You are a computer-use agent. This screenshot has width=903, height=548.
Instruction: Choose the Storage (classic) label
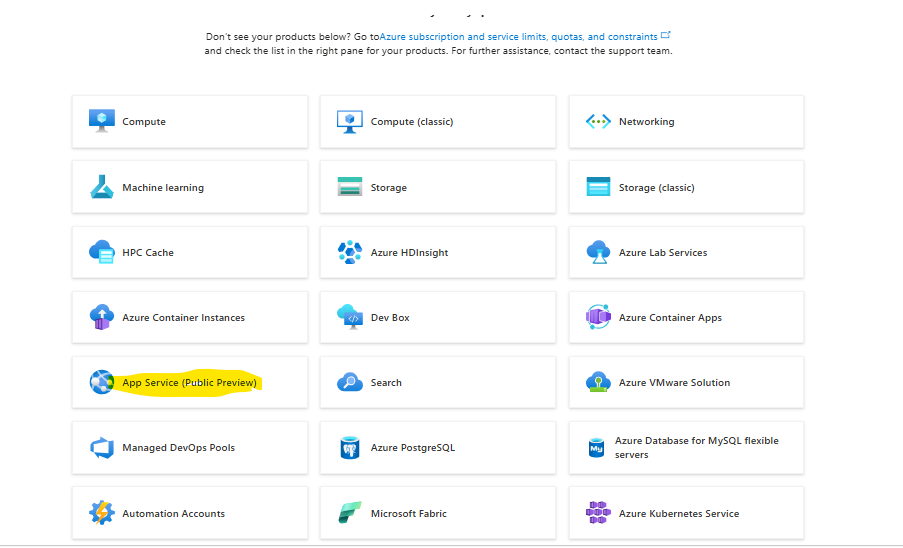pyautogui.click(x=657, y=188)
